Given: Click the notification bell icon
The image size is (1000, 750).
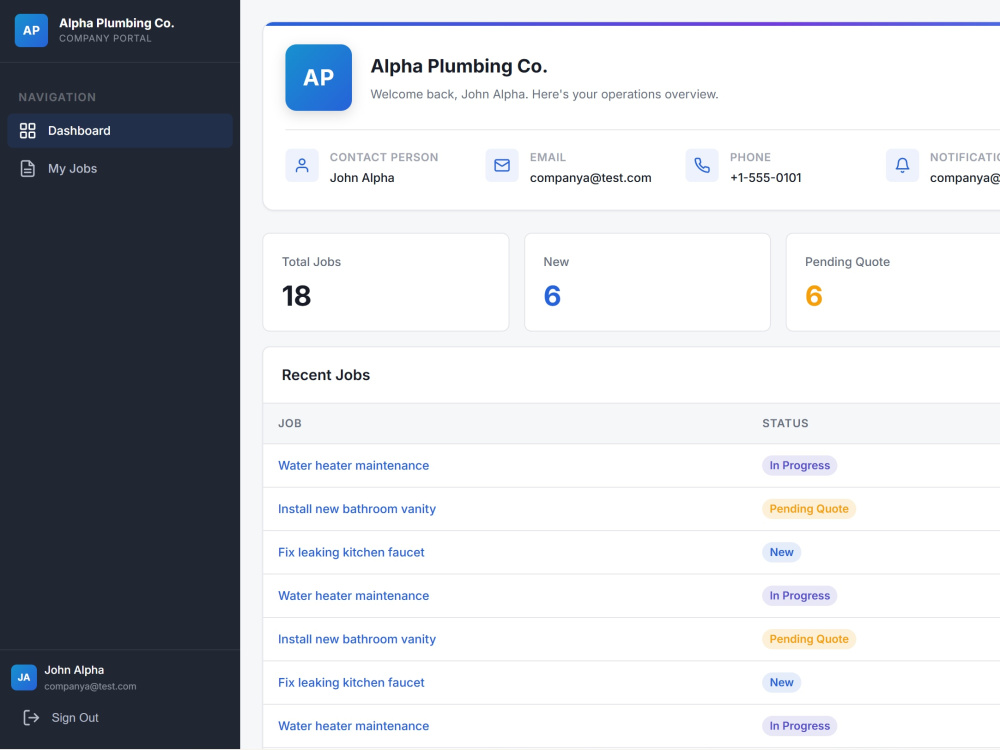Looking at the screenshot, I should click(x=902, y=165).
